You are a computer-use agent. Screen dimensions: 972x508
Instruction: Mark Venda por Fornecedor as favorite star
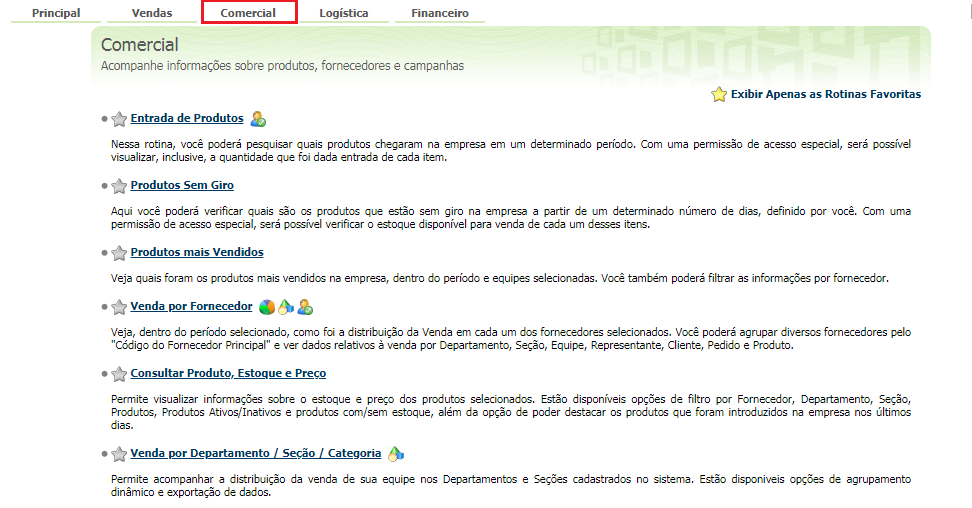tap(119, 306)
